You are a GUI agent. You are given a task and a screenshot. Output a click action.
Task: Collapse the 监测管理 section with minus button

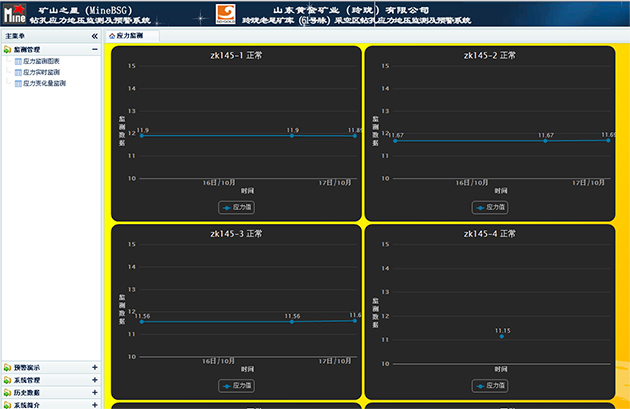[95, 48]
